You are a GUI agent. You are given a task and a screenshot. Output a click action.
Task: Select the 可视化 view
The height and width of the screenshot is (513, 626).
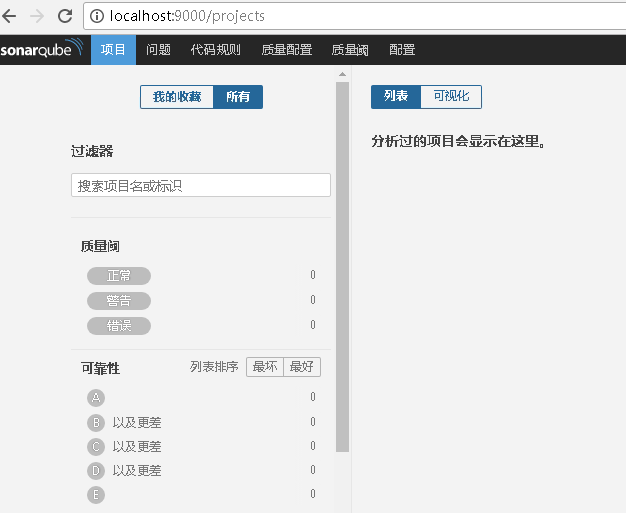point(451,97)
